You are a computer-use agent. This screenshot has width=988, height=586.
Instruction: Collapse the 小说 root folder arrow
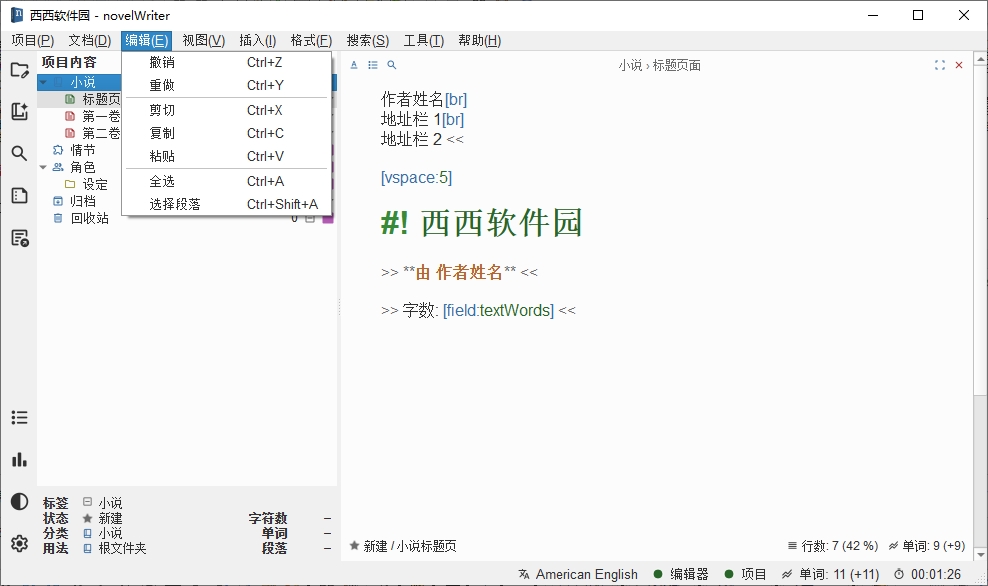point(43,83)
